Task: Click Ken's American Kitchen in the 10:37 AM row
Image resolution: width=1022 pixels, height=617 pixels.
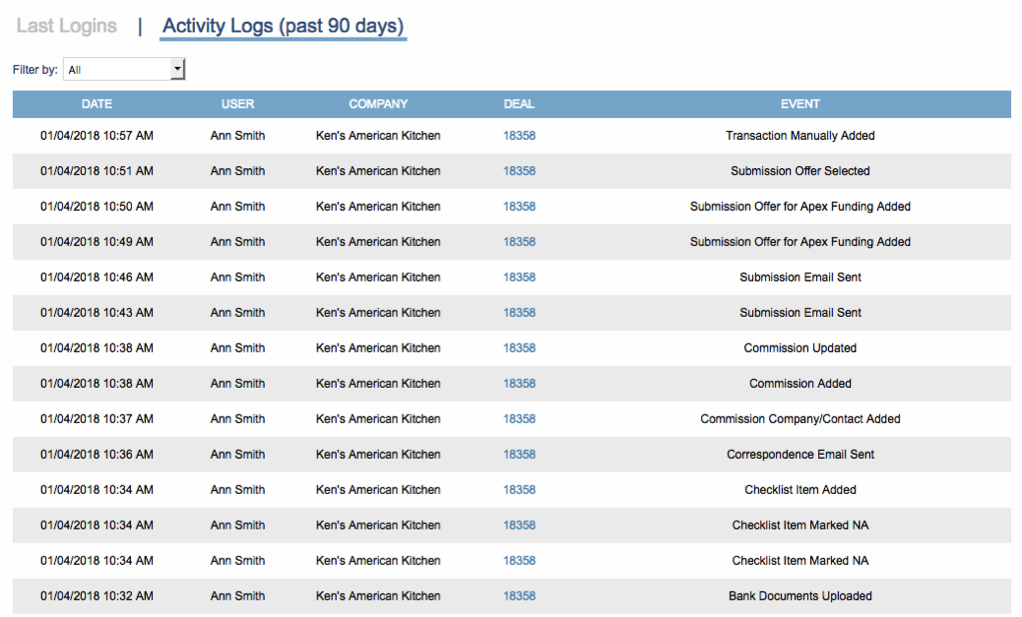Action: pyautogui.click(x=378, y=419)
